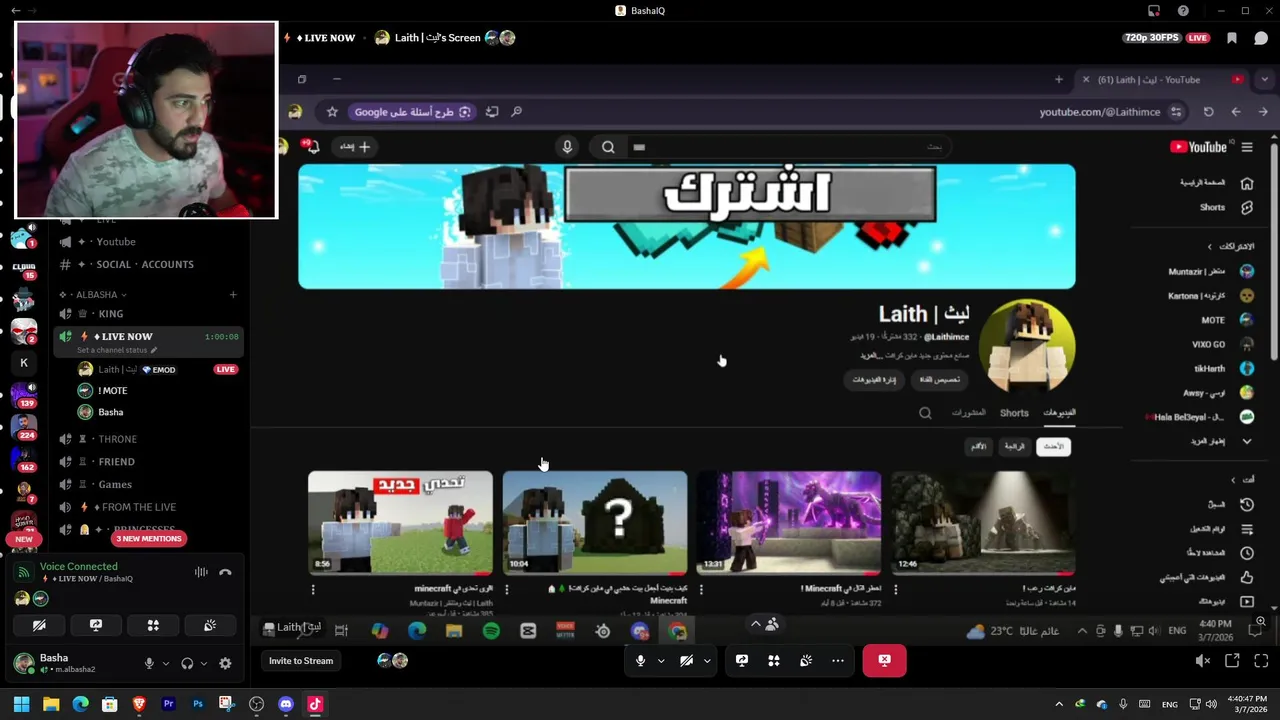Viewport: 1280px width, 720px height.
Task: Unmute the stream volume speaker
Action: click(x=1202, y=660)
